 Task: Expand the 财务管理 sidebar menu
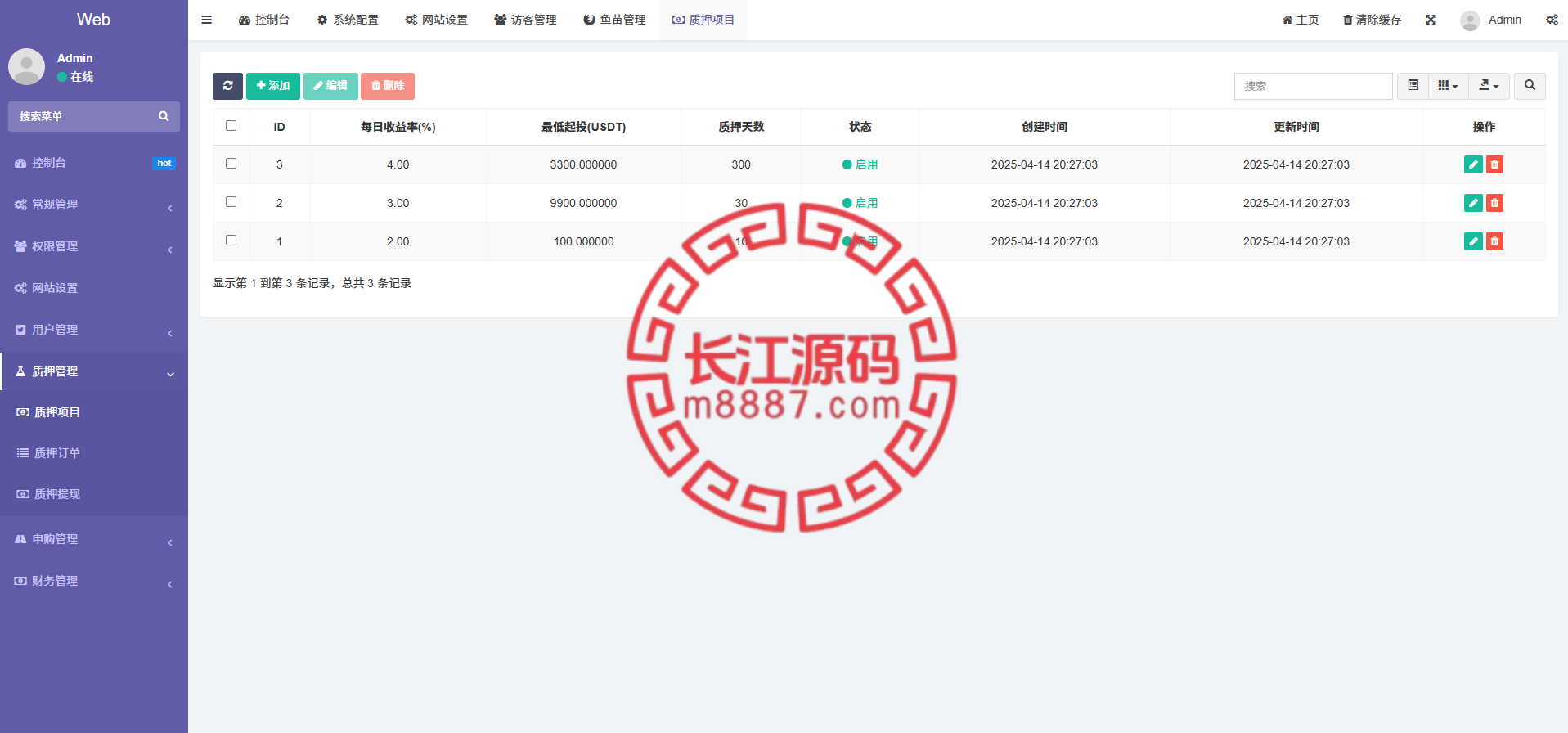(94, 581)
